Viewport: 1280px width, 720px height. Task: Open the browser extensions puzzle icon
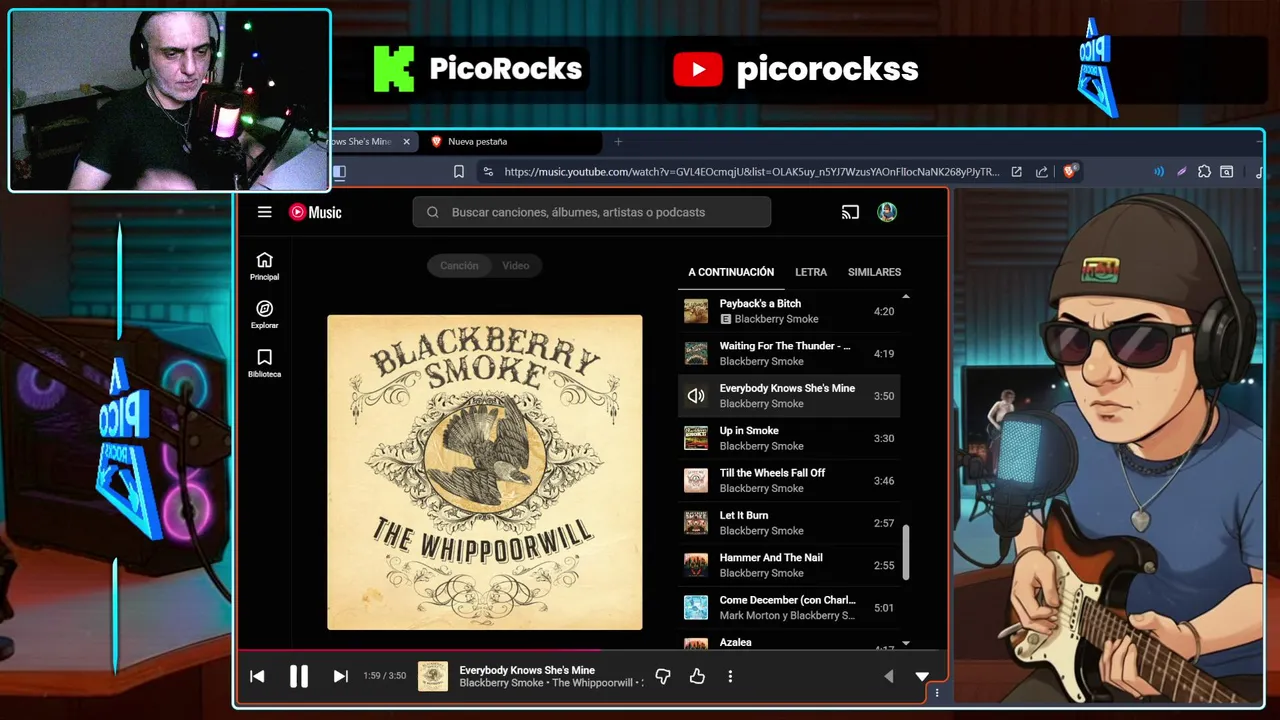[1204, 172]
